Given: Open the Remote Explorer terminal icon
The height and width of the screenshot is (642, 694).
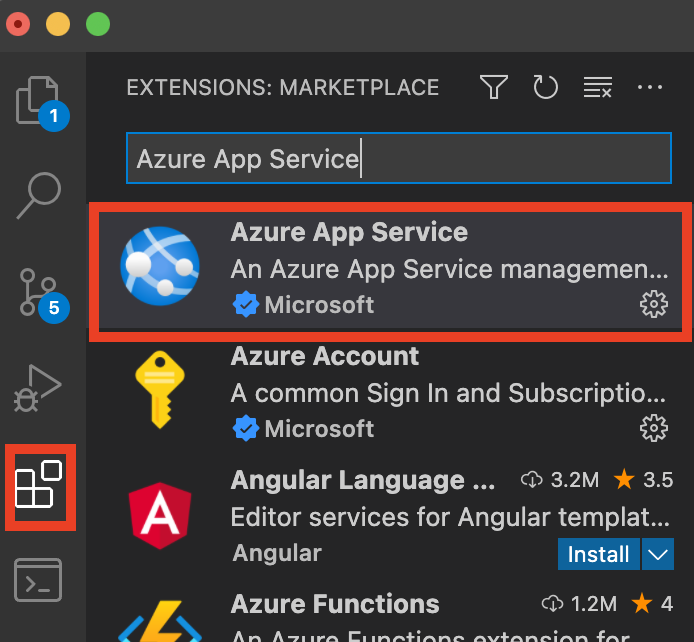Looking at the screenshot, I should point(40,580).
